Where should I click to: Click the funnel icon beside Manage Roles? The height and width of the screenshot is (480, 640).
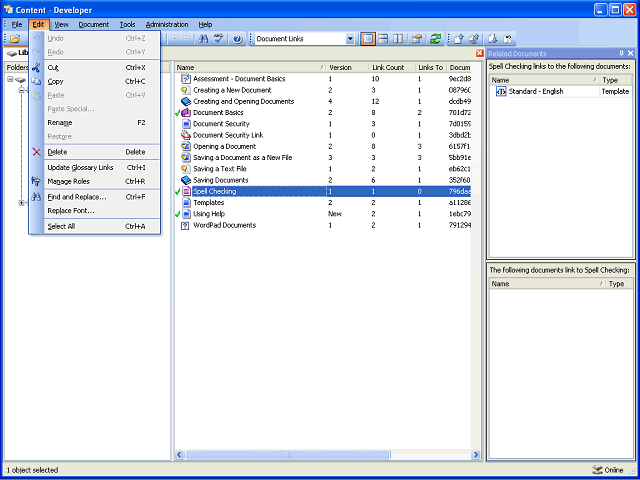coord(36,181)
